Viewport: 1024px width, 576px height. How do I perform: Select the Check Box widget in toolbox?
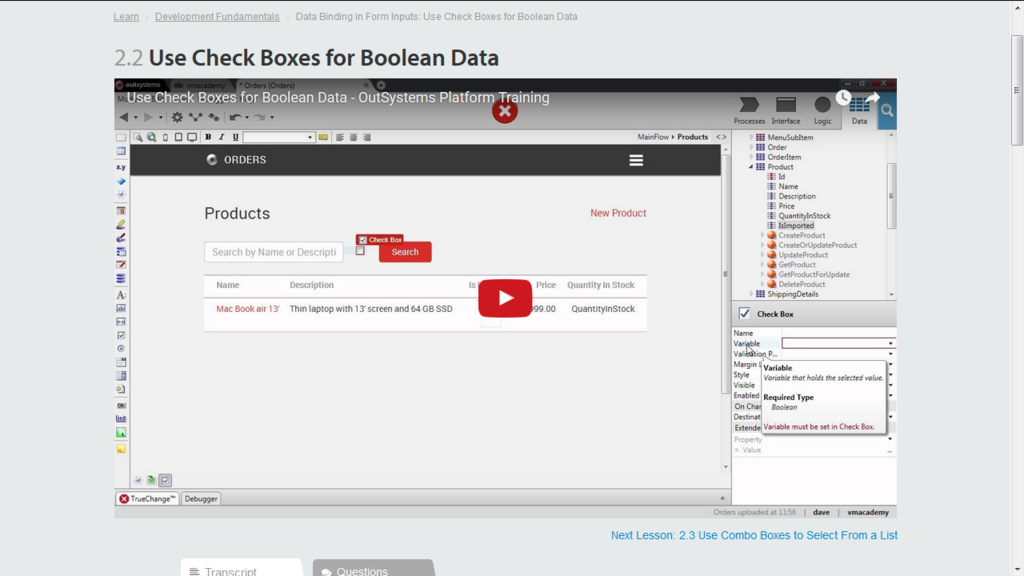coord(121,335)
